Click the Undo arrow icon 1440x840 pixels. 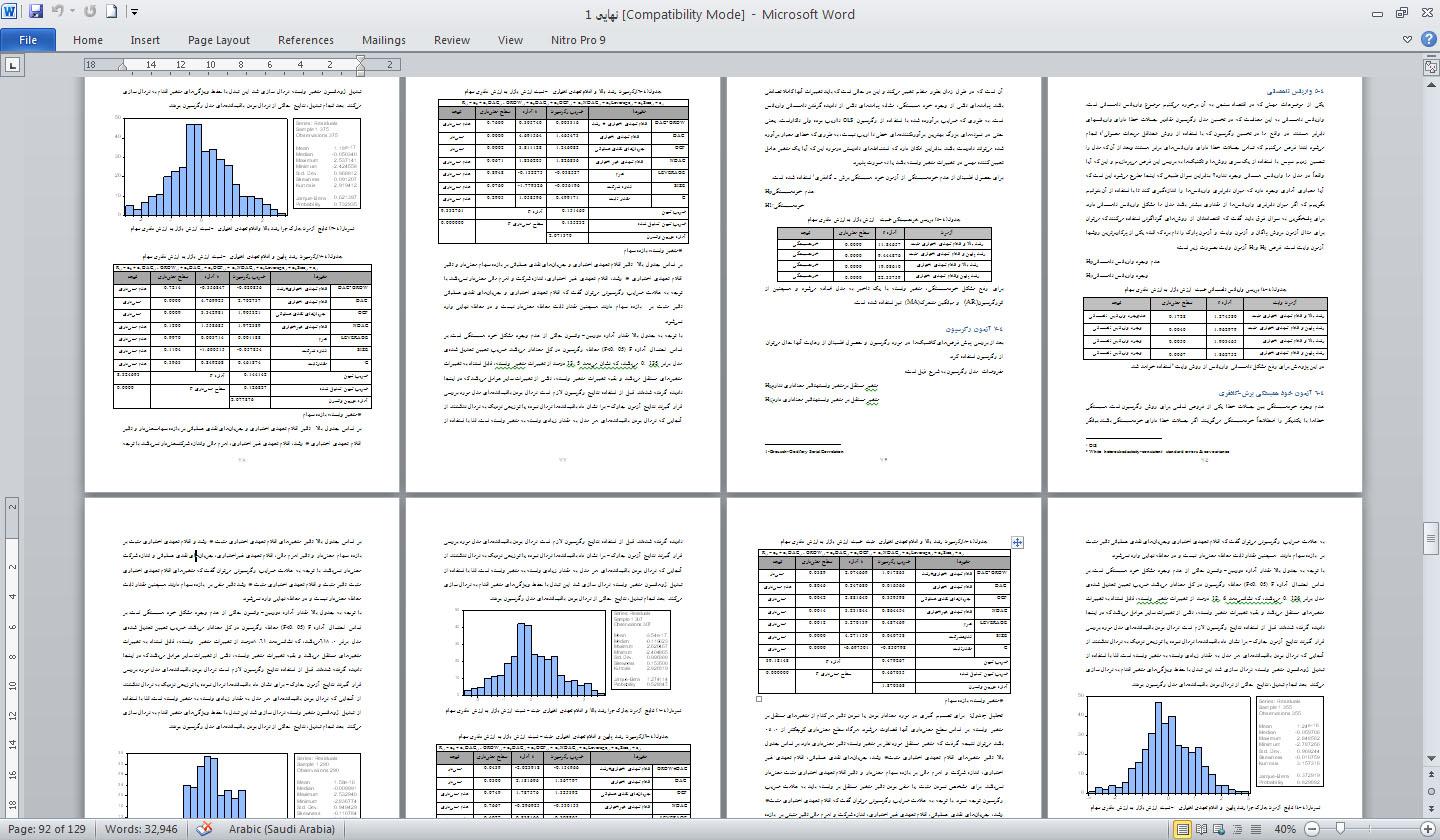point(57,12)
